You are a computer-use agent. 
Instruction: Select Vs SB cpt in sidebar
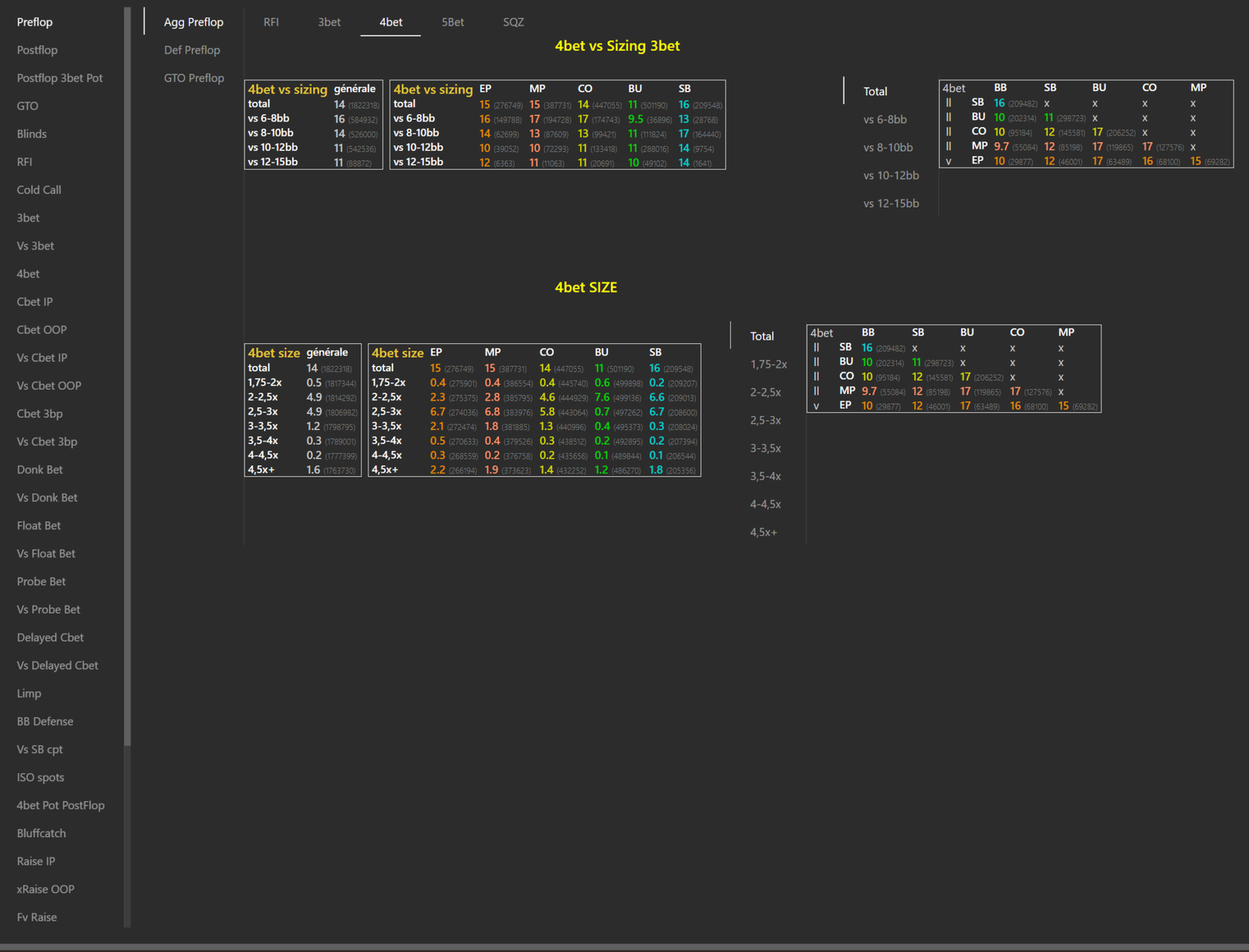40,750
